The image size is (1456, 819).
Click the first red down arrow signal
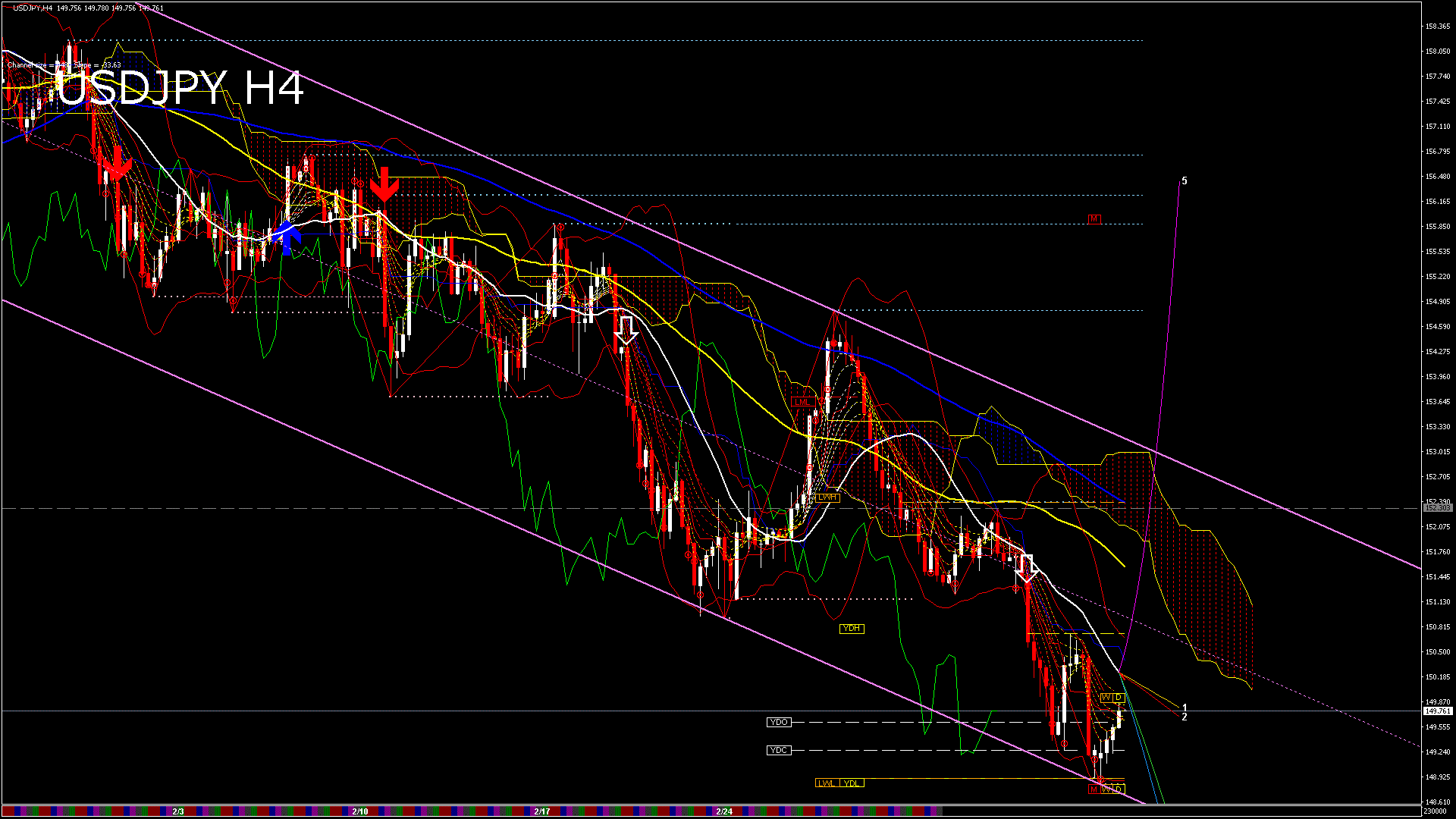(x=117, y=164)
